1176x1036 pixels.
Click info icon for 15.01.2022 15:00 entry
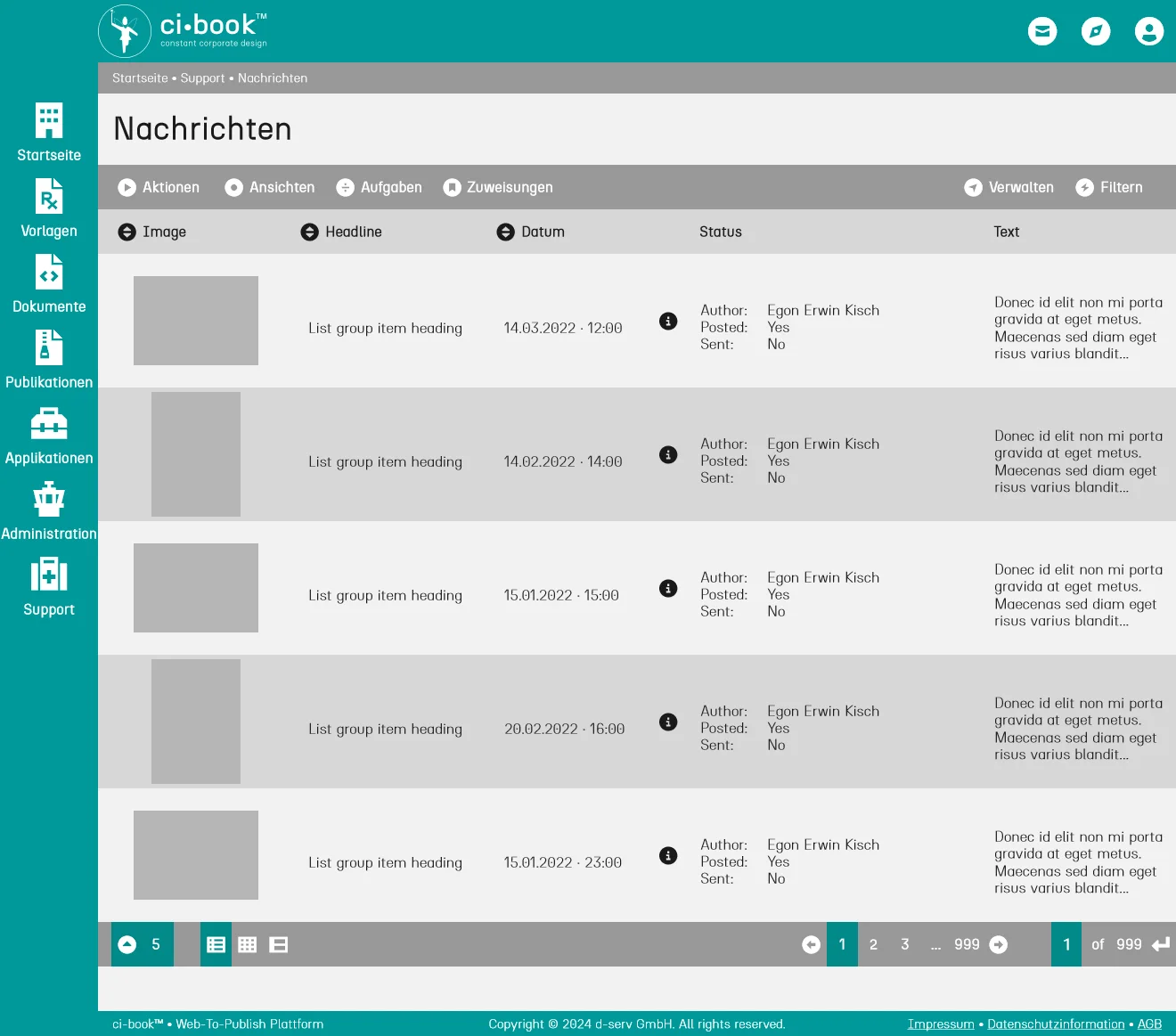(x=668, y=588)
